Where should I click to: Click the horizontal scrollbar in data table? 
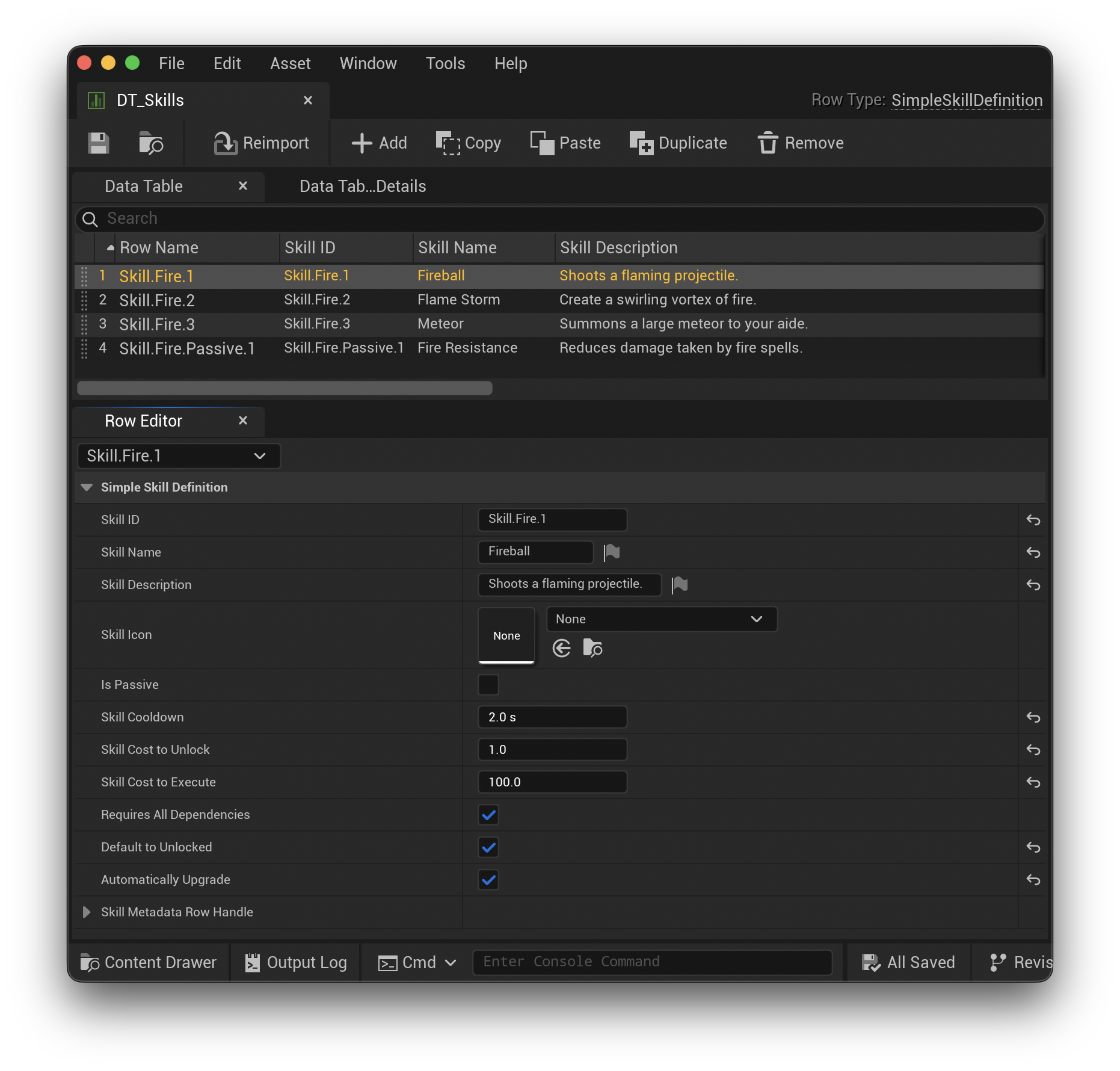pos(285,388)
